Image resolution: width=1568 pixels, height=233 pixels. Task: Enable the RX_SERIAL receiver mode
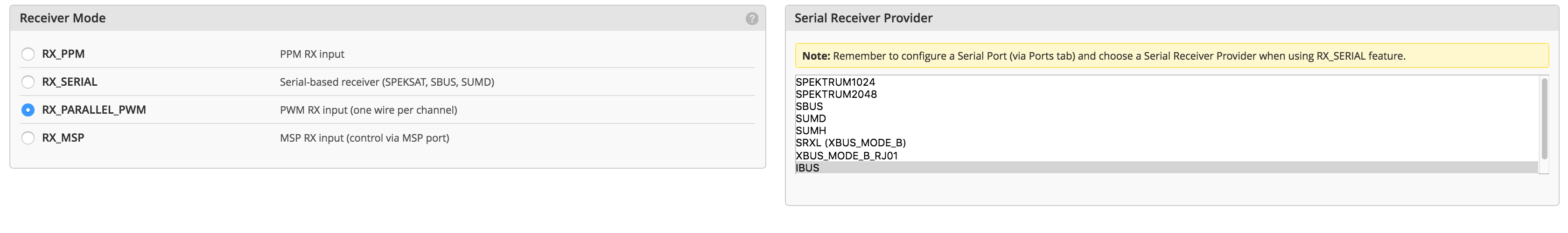(x=28, y=82)
